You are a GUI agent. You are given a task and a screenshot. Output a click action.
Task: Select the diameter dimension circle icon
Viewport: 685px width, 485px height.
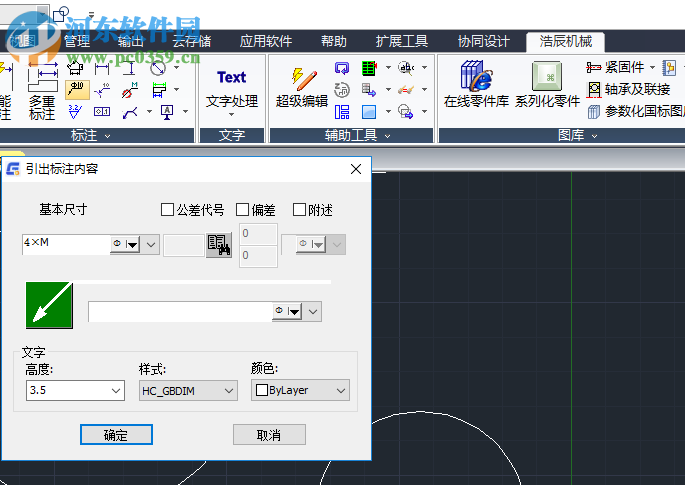(158, 68)
